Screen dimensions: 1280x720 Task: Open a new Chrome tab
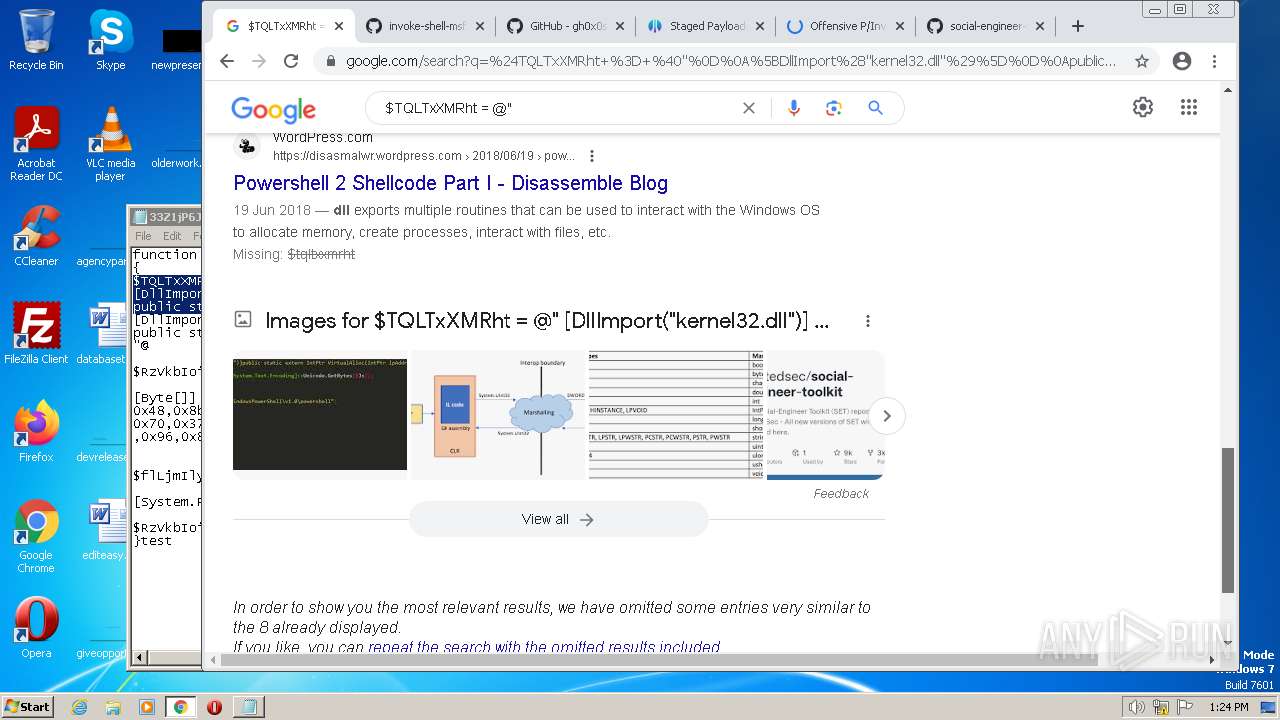click(1077, 26)
